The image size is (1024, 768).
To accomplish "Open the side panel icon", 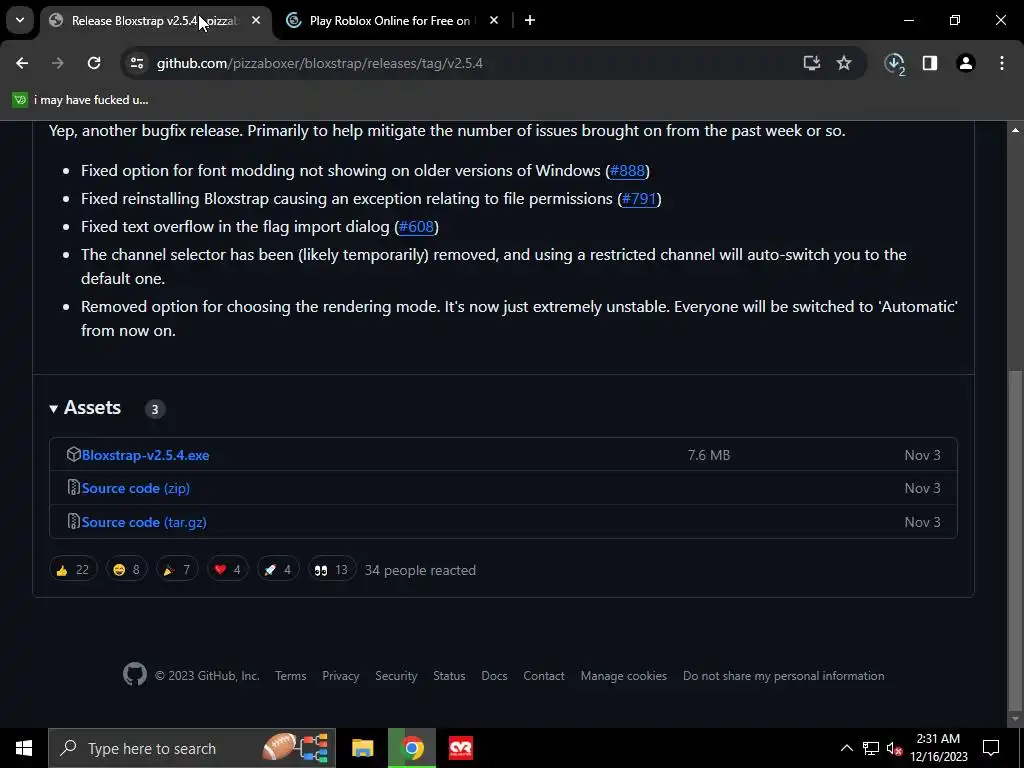I will (x=930, y=63).
